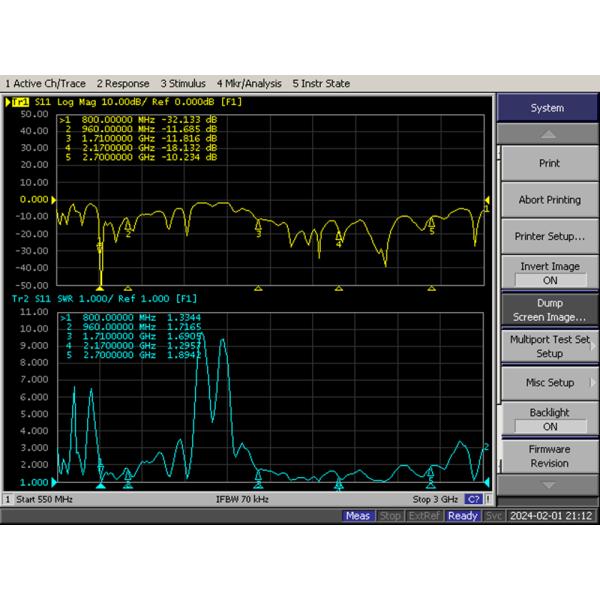Expand the Misc Setup submenu
Screen dimensions: 600x600
click(549, 383)
